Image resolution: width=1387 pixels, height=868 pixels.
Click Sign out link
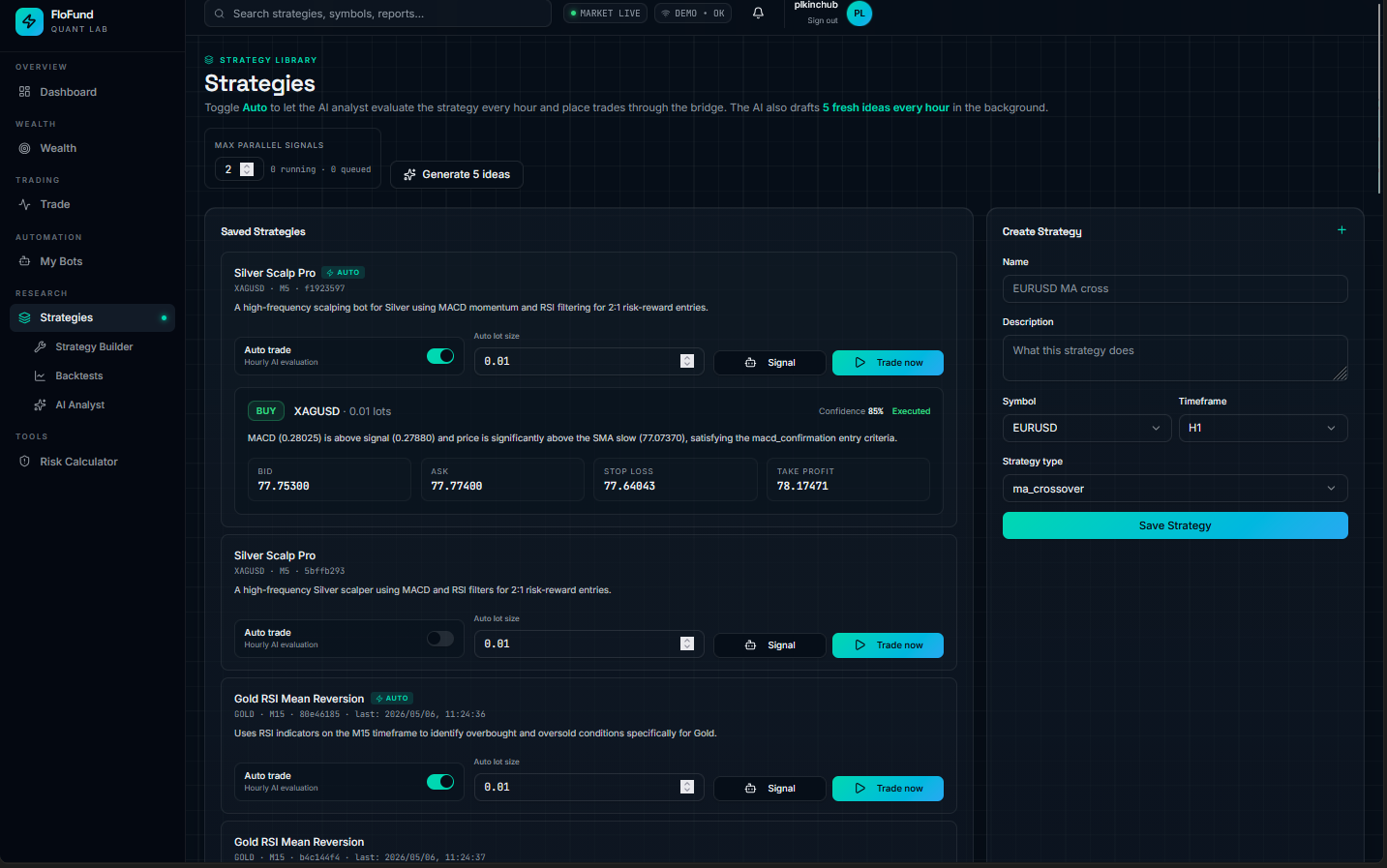823,20
